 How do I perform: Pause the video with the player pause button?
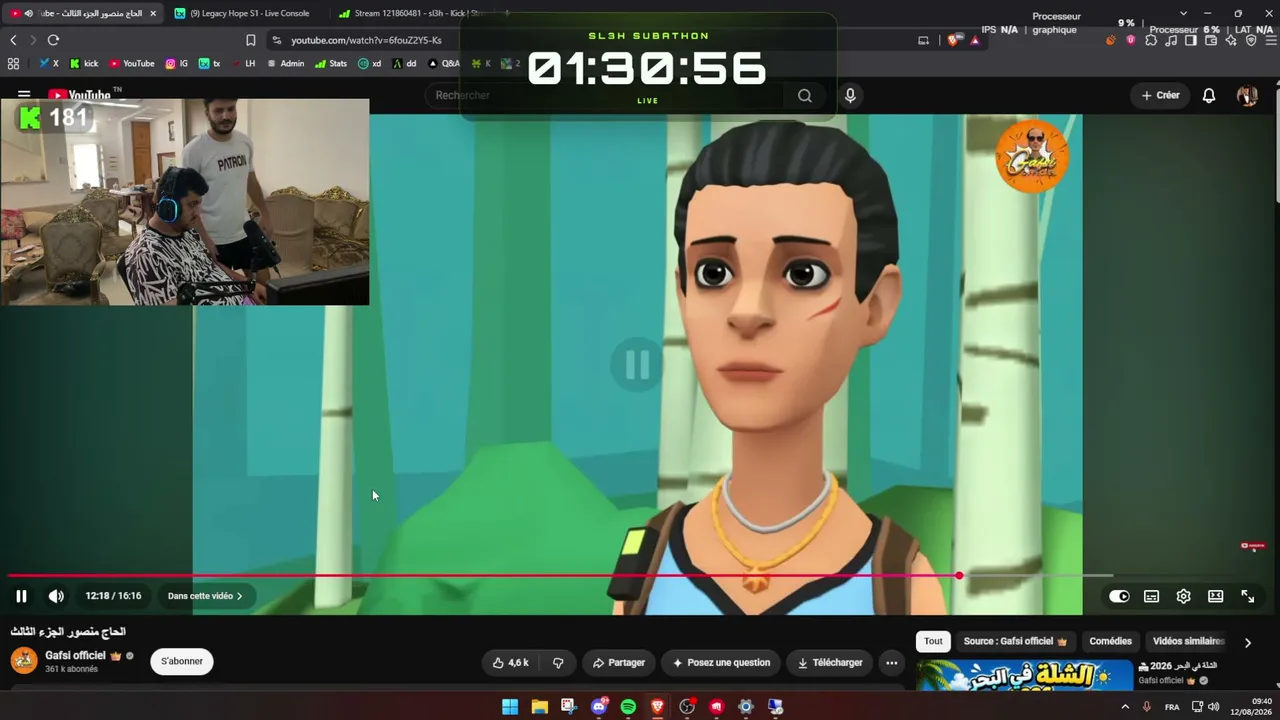point(21,596)
